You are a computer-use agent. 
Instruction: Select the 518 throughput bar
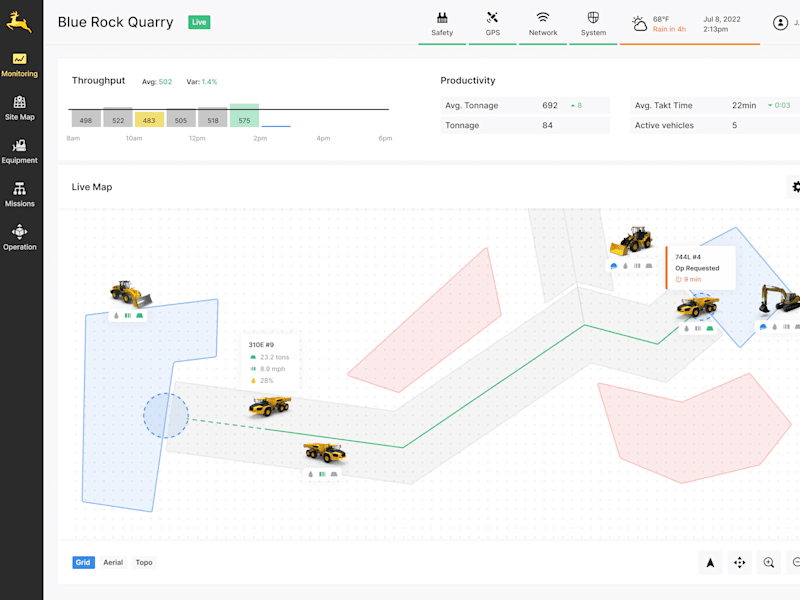point(213,117)
